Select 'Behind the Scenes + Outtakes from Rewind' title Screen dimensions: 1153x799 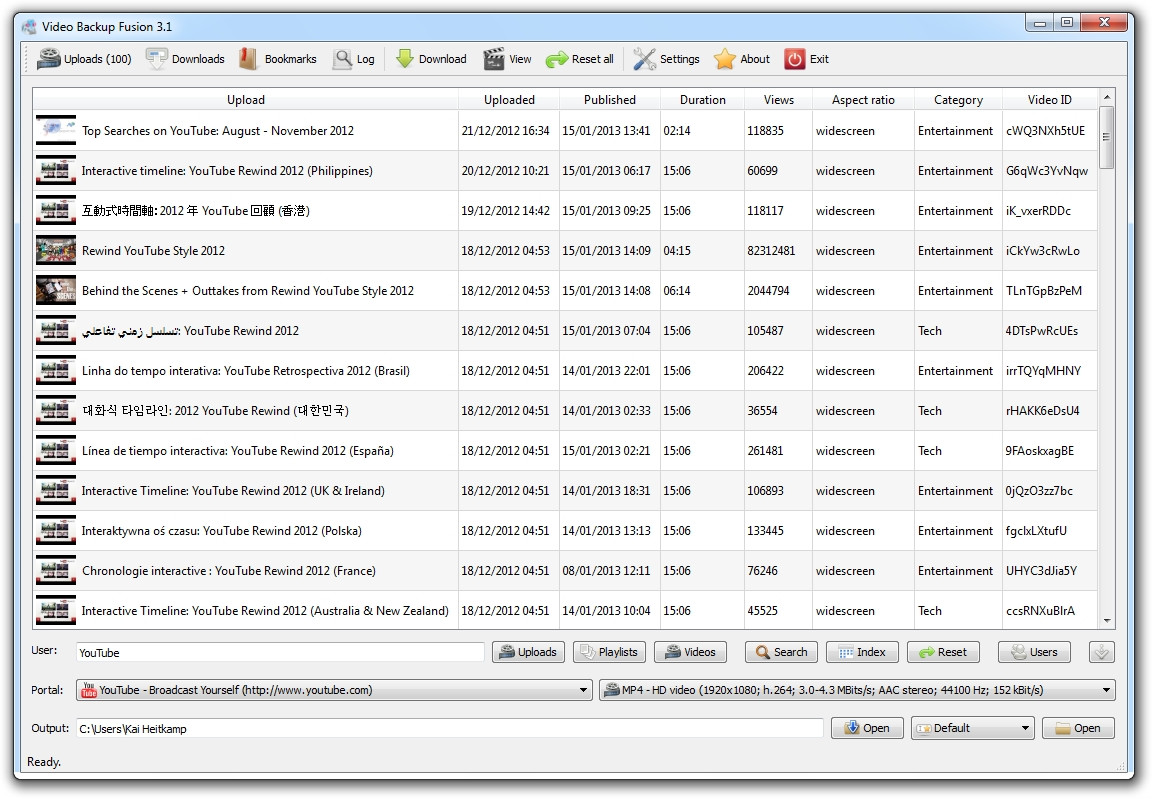click(248, 290)
